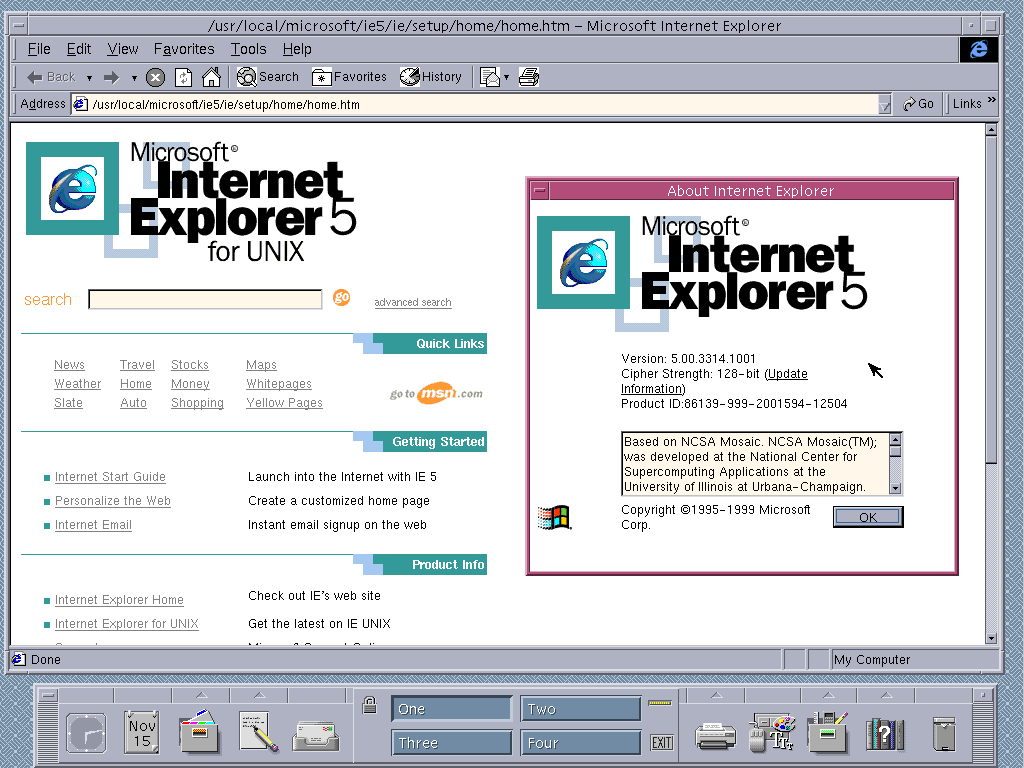Open the Personalize the Web link

point(112,501)
